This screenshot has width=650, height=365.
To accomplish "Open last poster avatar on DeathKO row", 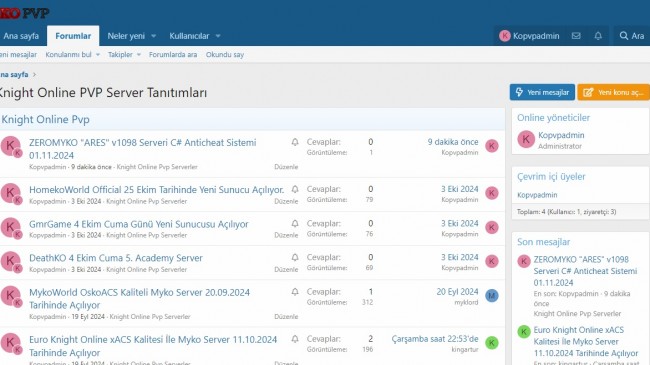I will click(492, 261).
